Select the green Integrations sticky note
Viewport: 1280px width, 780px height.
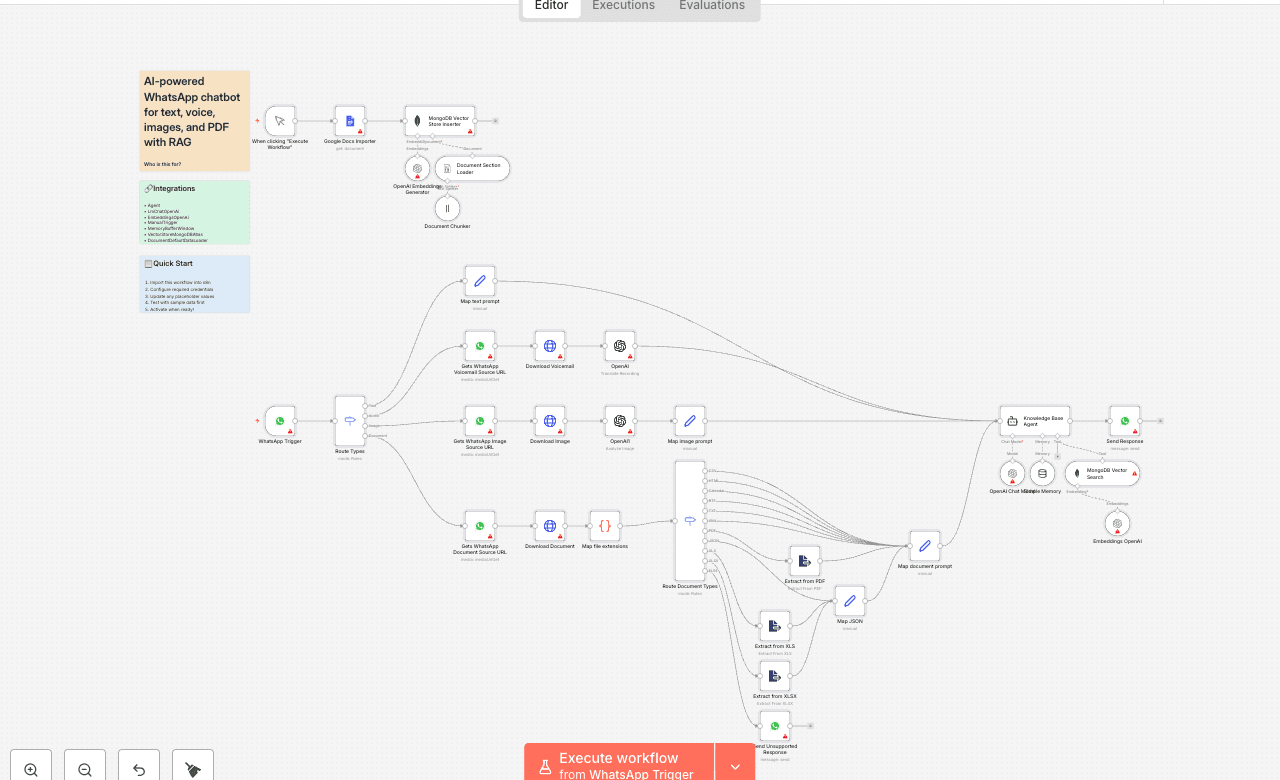(x=195, y=212)
